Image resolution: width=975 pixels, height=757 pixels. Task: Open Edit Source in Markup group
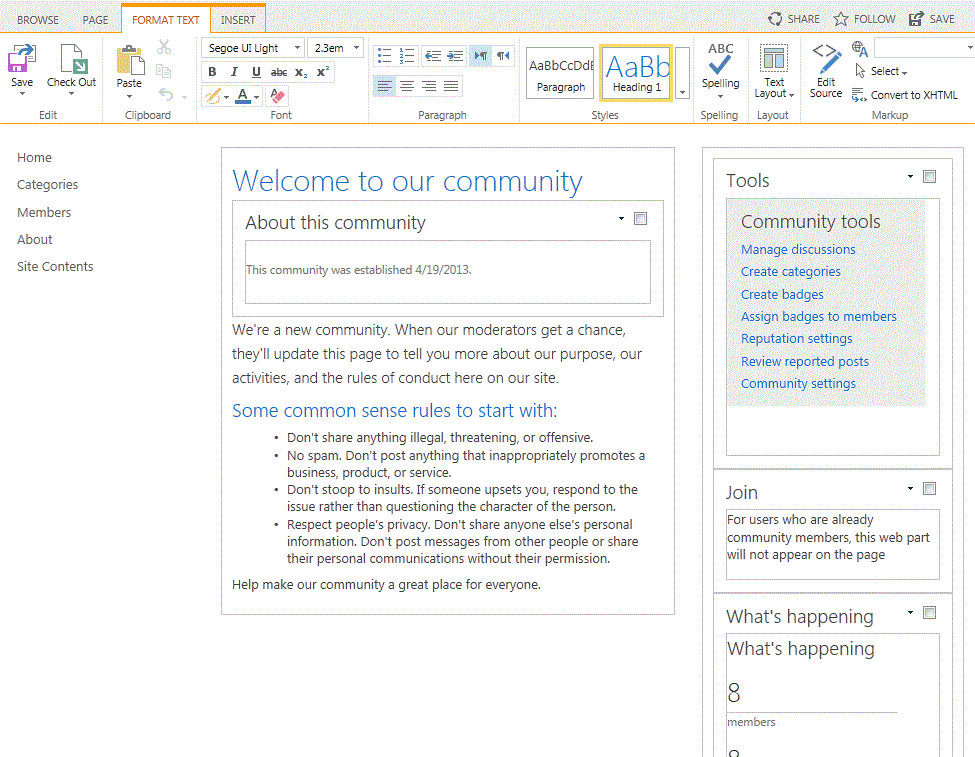826,70
